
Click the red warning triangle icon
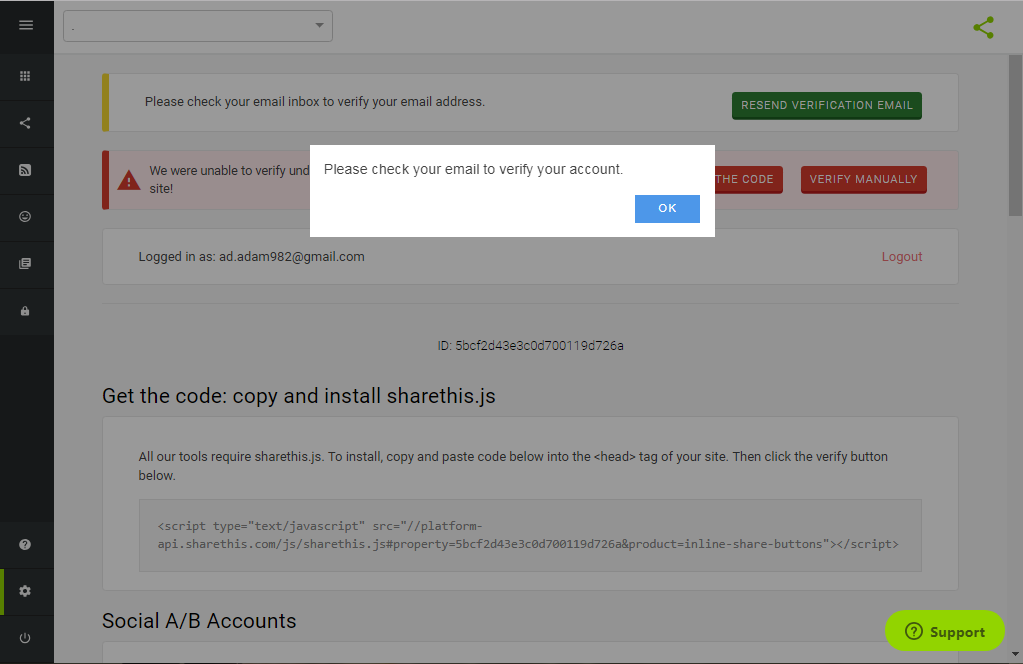tap(129, 179)
